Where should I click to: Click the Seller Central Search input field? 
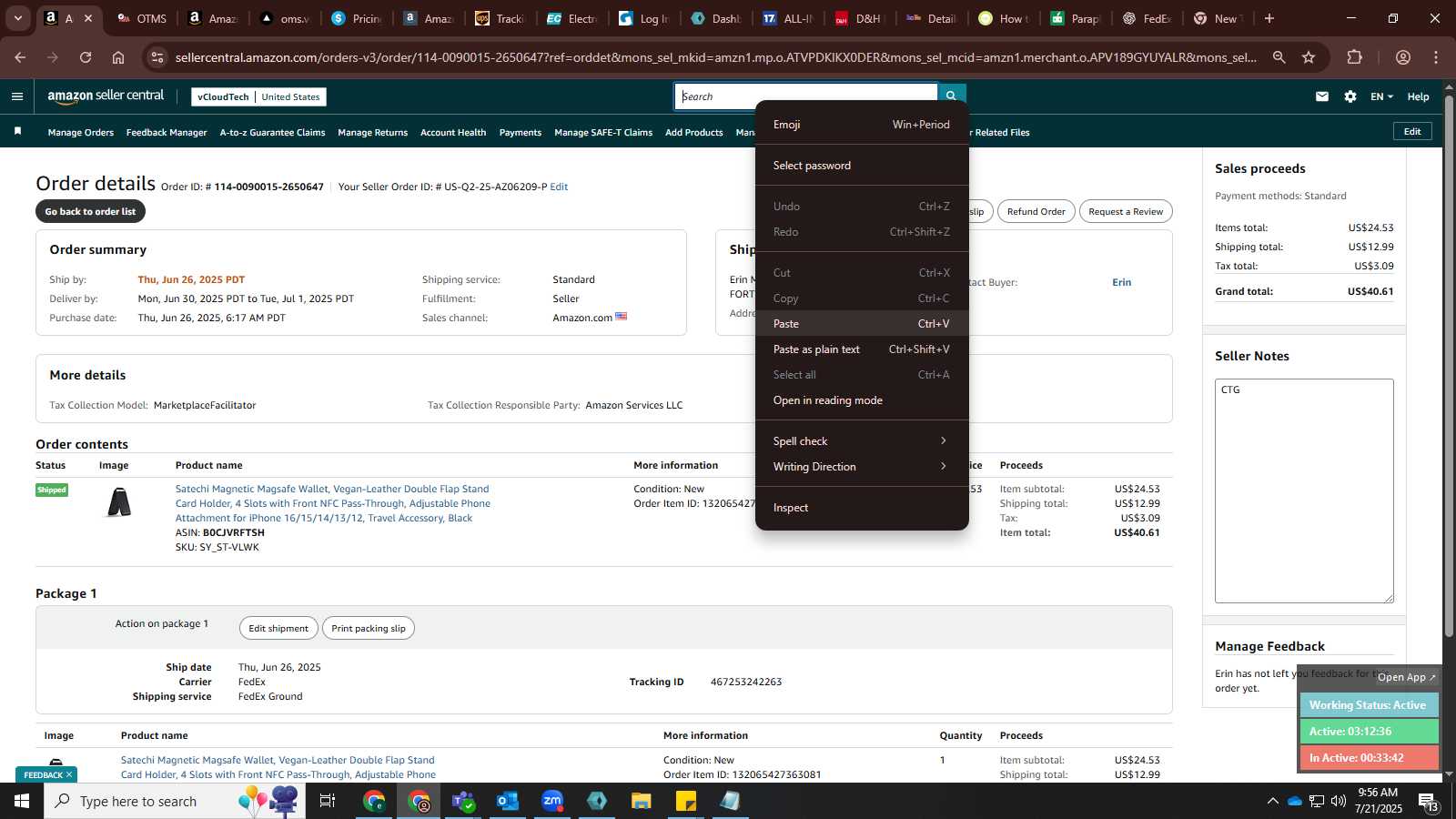[x=806, y=96]
